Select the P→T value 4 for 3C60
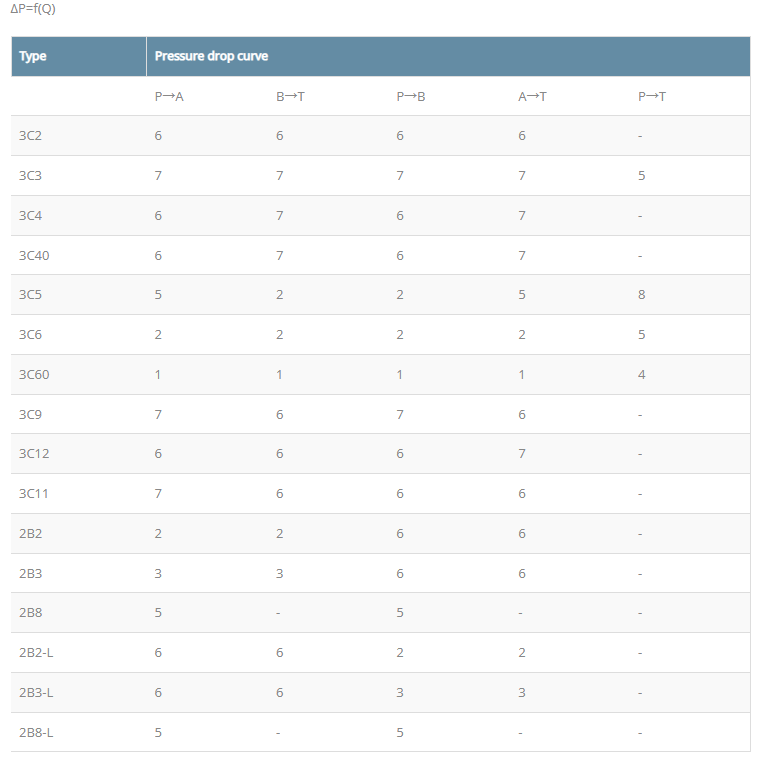Image resolution: width=759 pixels, height=760 pixels. [641, 374]
